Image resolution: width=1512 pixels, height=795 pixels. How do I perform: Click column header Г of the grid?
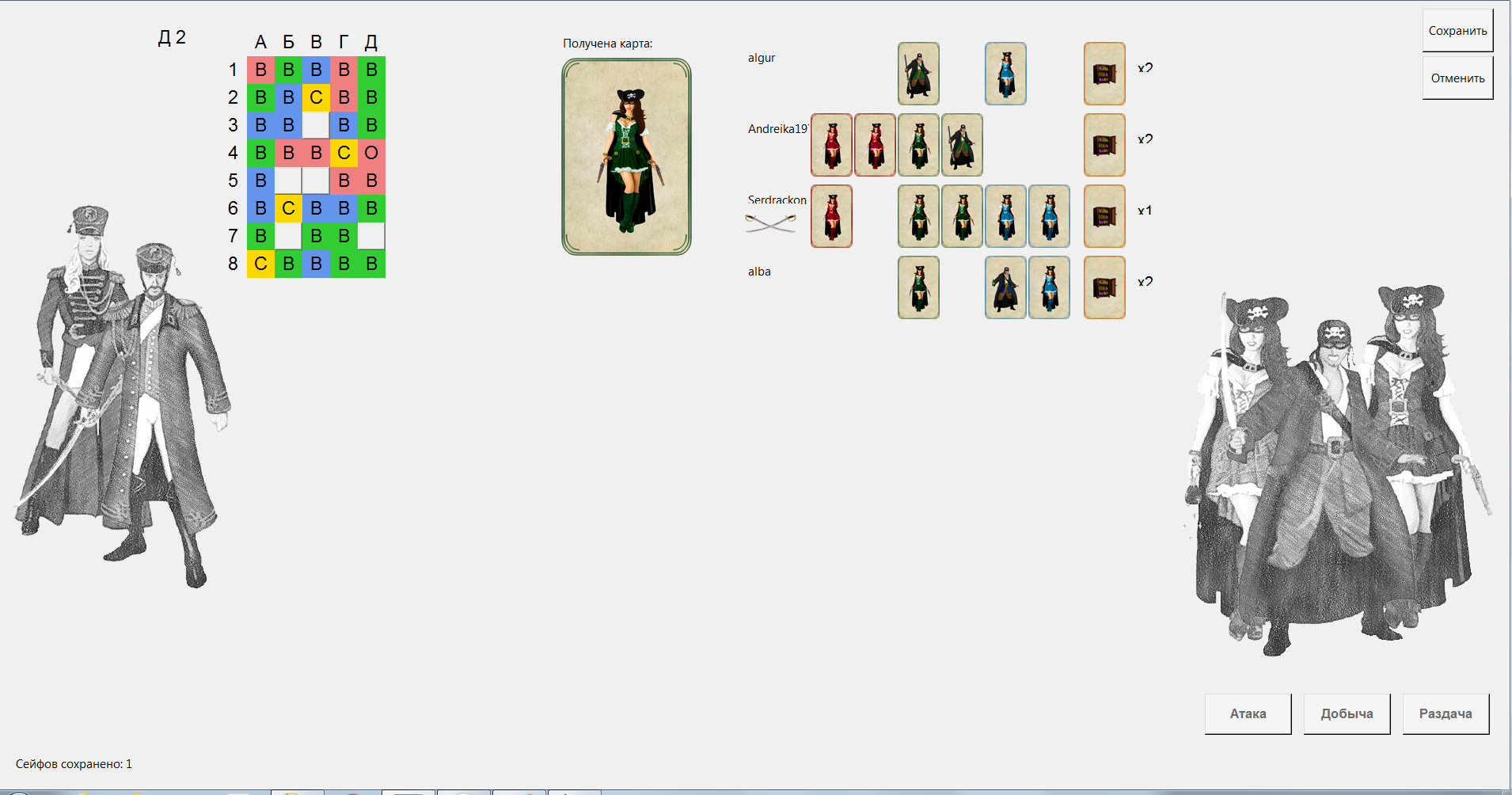[x=344, y=42]
